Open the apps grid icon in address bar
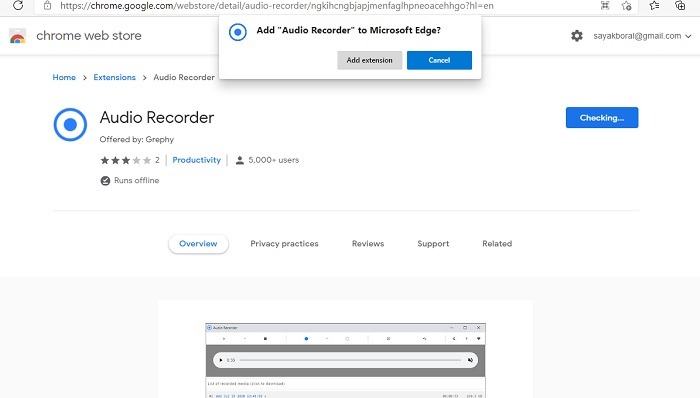700x398 pixels. [605, 5]
